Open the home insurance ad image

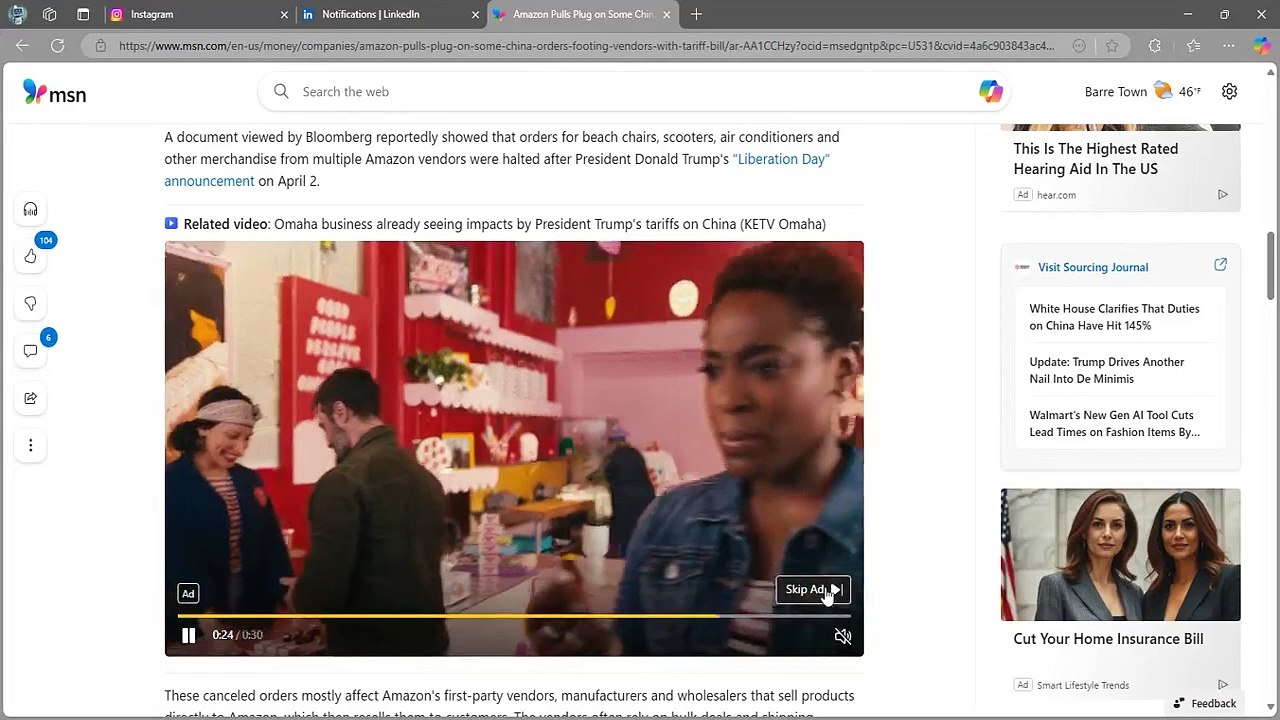tap(1120, 555)
